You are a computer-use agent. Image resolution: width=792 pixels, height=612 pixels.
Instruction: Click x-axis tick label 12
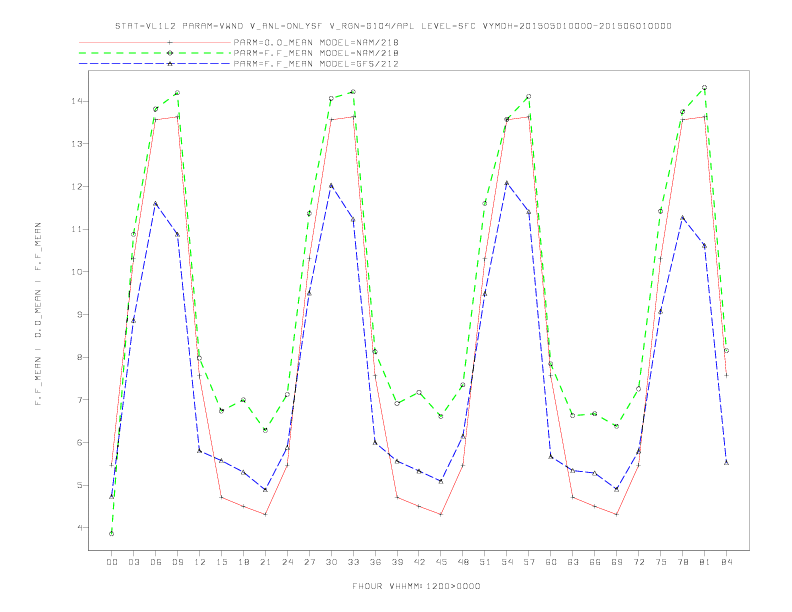pos(200,562)
